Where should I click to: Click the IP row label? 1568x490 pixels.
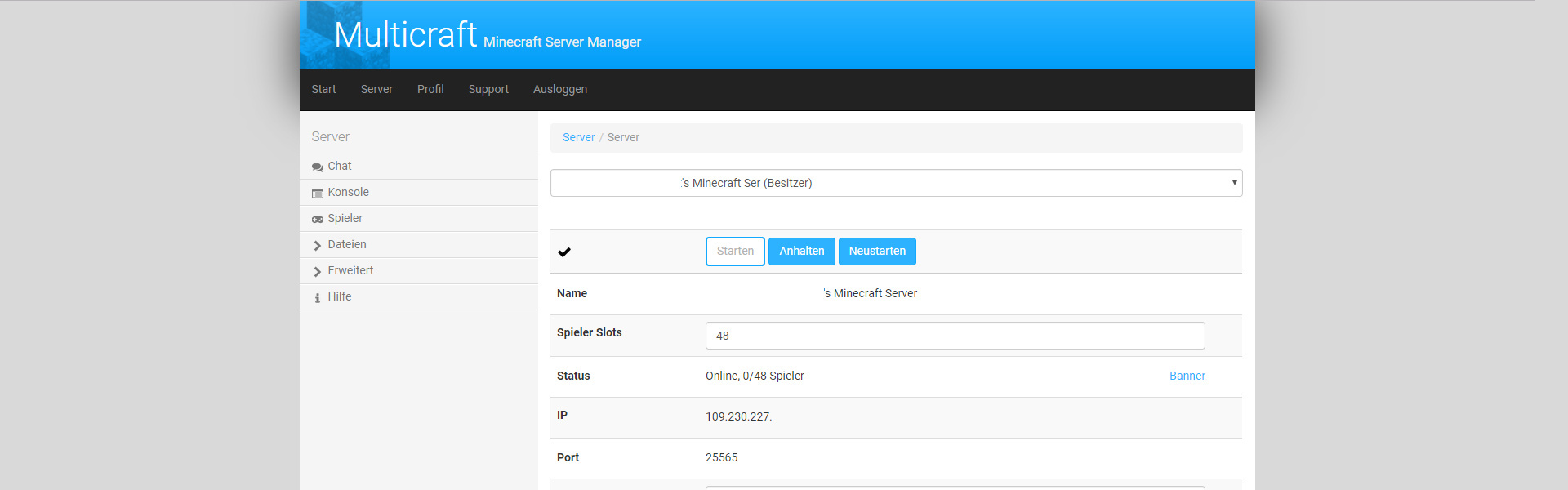562,415
